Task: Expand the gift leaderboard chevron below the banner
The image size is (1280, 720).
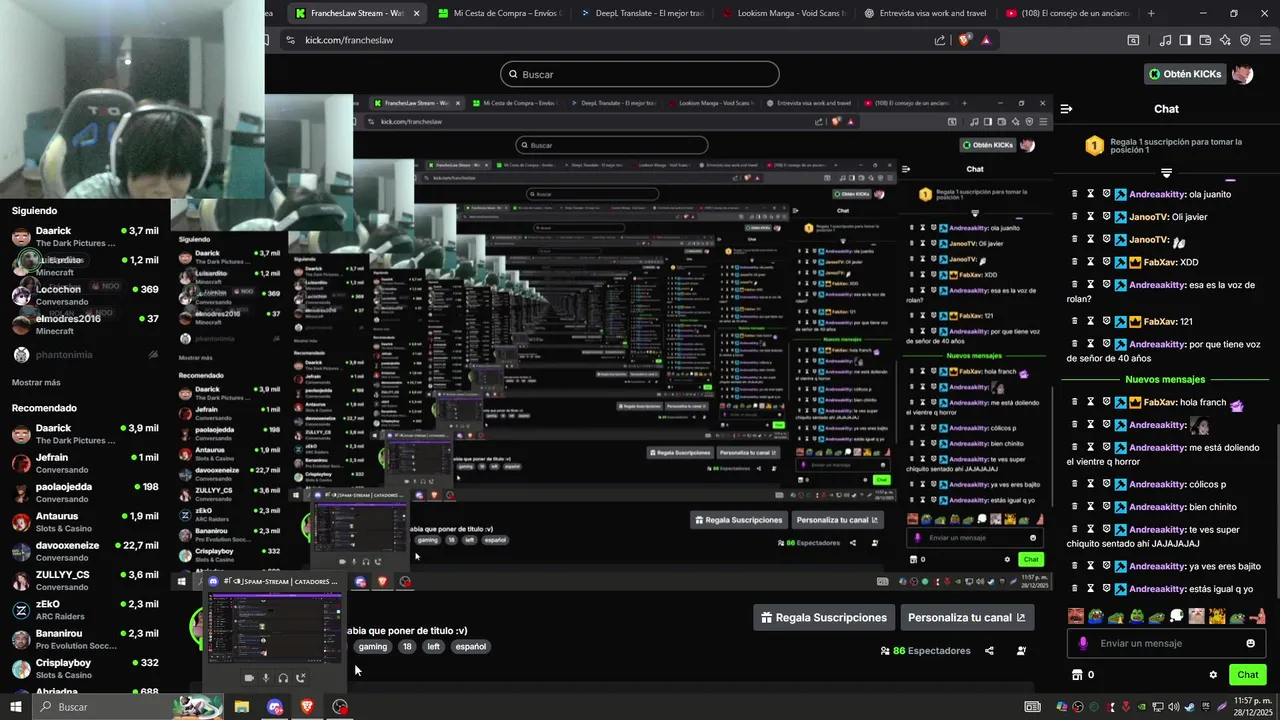Action: coord(1166,173)
